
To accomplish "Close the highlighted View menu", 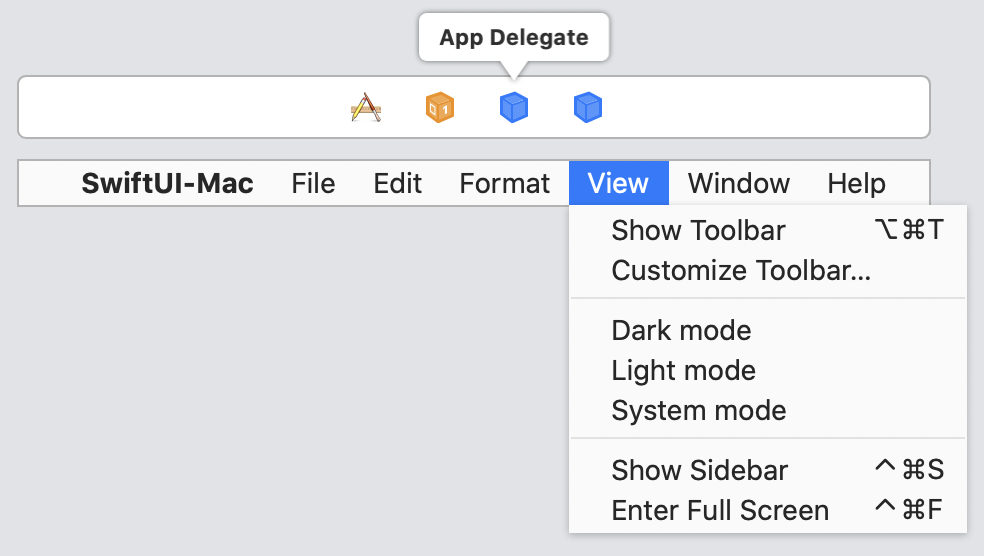I will pos(618,184).
